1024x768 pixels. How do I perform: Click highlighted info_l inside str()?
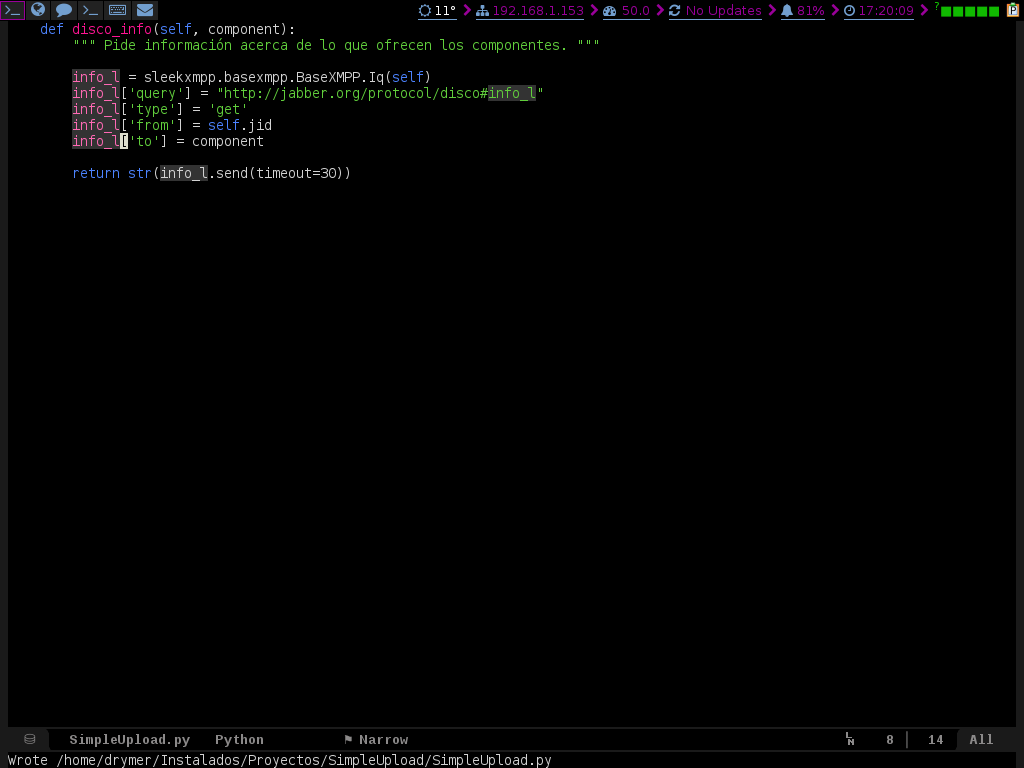pos(184,173)
